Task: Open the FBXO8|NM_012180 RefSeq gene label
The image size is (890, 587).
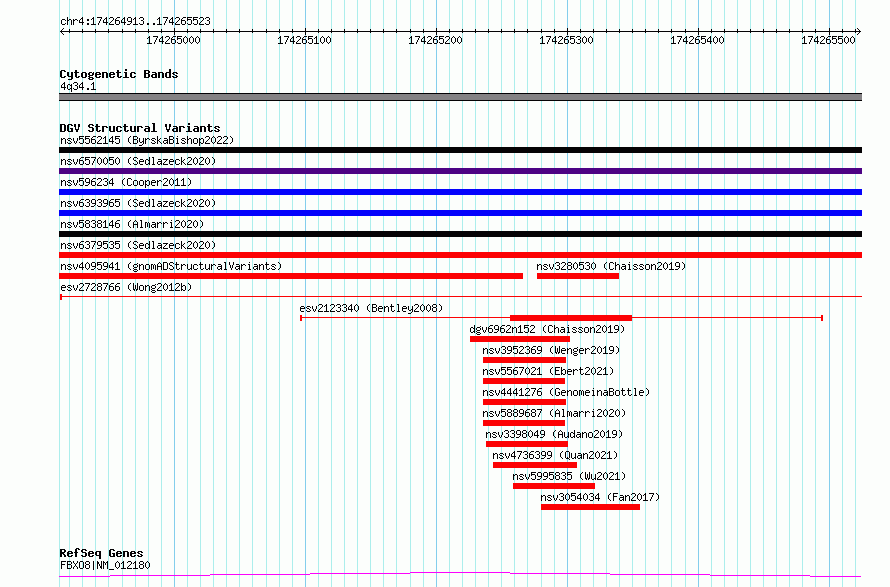Action: coord(105,565)
